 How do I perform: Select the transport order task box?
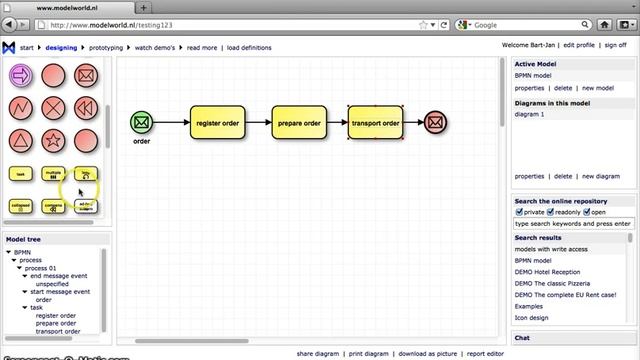click(x=376, y=122)
